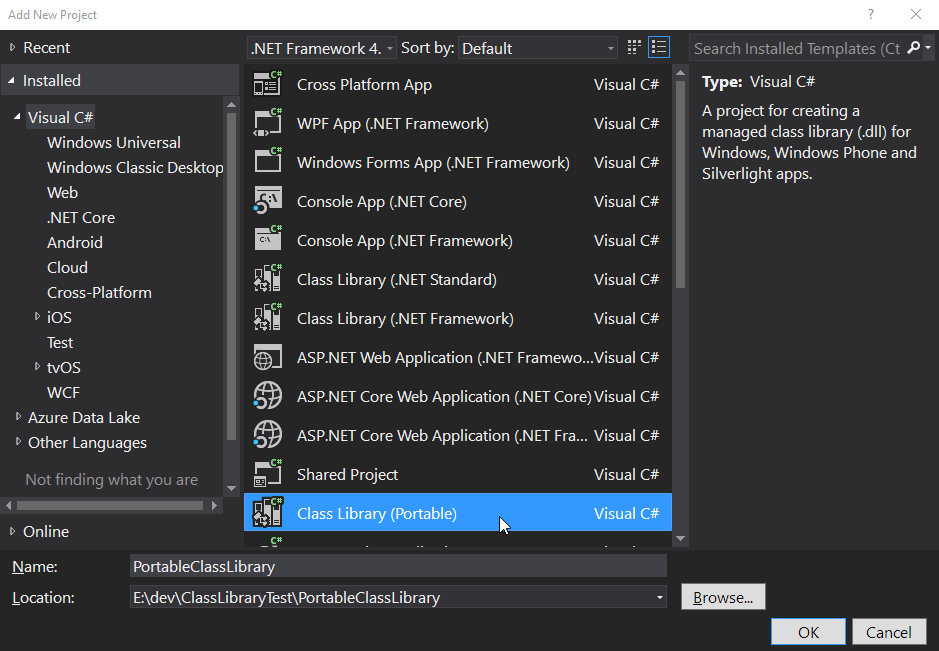
Task: Click the category tree horizontal scrollbar
Action: point(110,505)
